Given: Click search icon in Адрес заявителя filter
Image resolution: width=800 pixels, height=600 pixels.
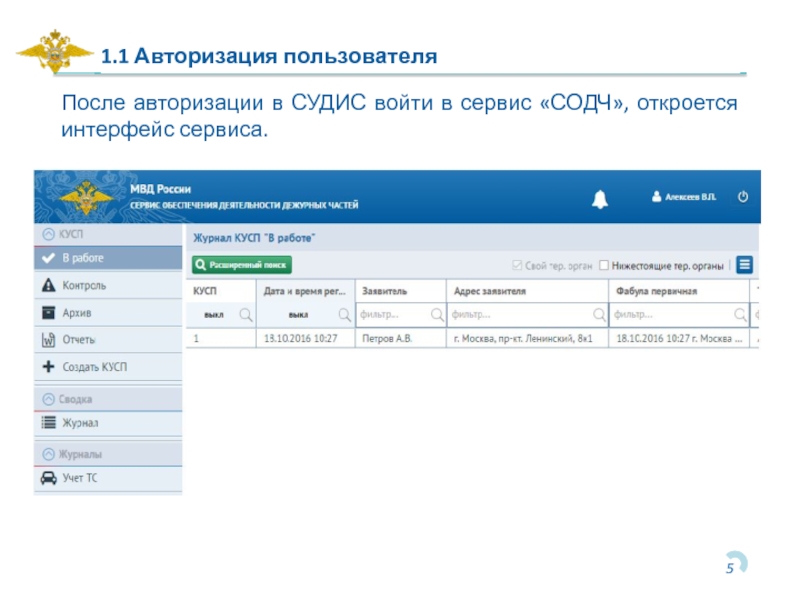Looking at the screenshot, I should point(599,315).
